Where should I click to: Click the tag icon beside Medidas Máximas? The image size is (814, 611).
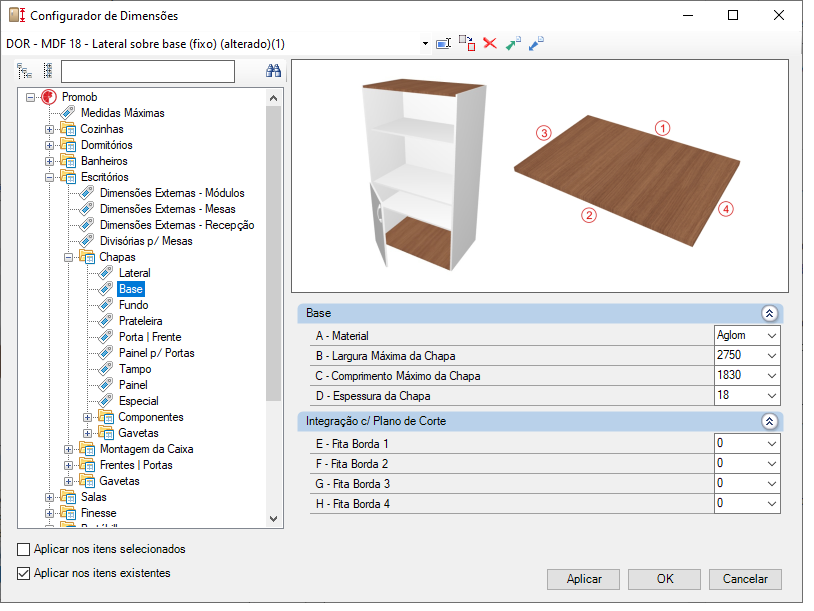pos(67,113)
